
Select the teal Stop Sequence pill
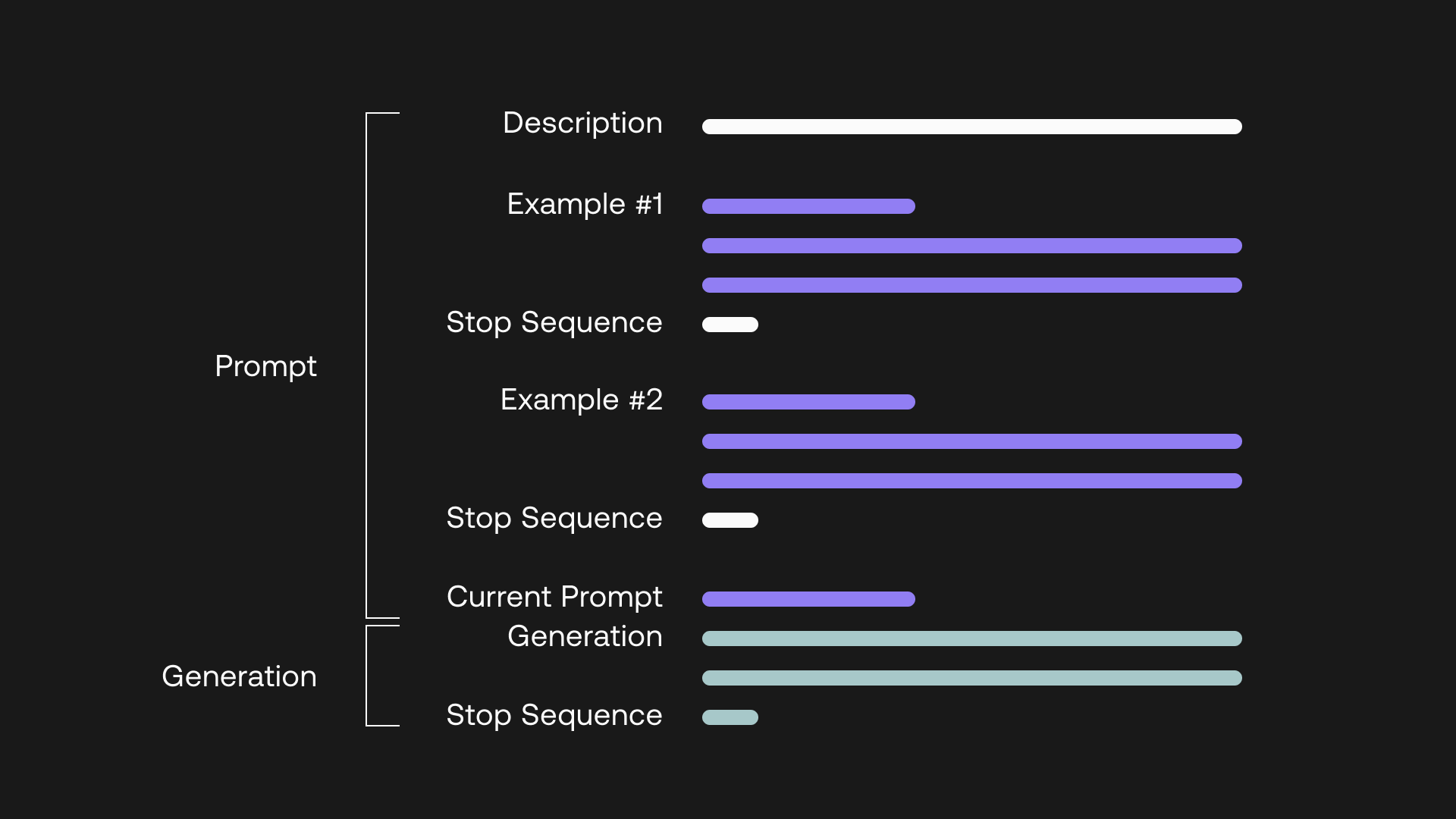[730, 717]
